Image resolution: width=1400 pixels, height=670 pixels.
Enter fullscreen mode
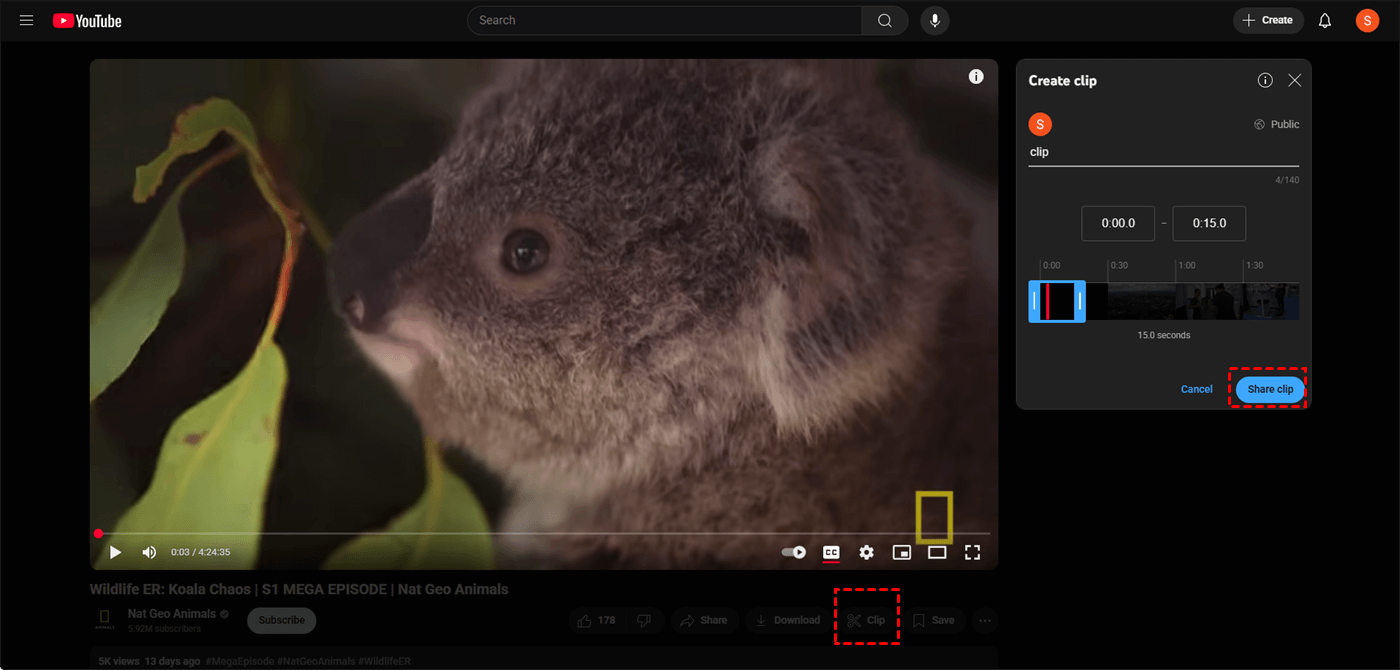972,552
